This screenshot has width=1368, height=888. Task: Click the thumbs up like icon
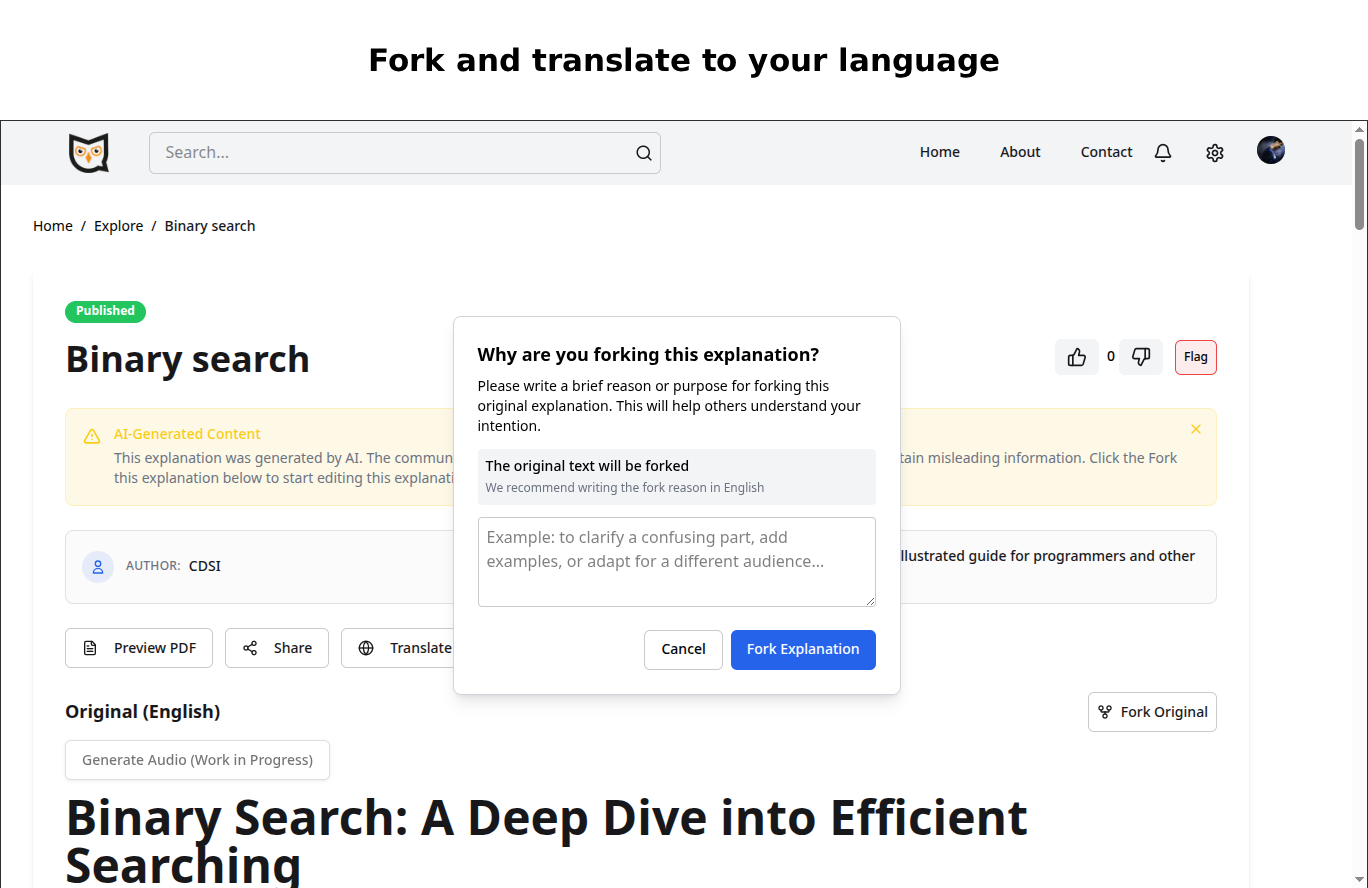pos(1077,357)
